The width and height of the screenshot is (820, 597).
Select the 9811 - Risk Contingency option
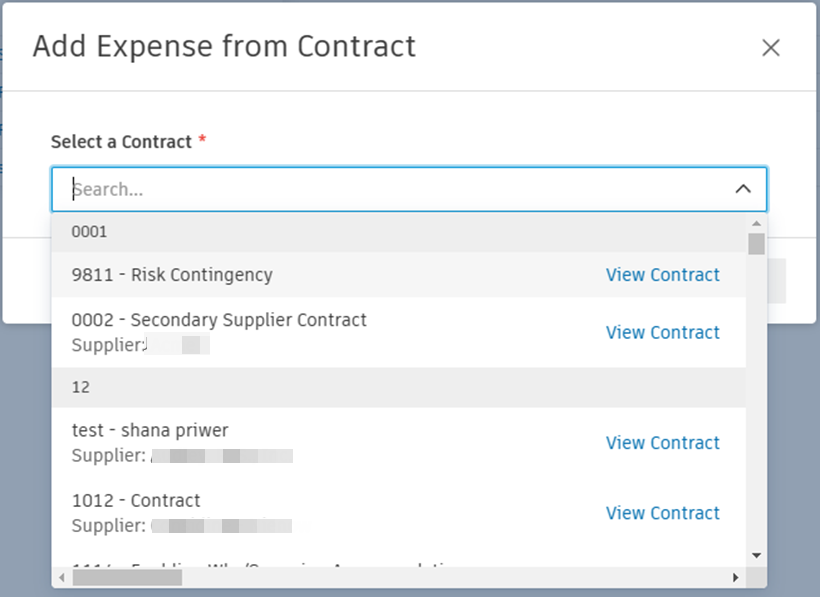[x=172, y=275]
